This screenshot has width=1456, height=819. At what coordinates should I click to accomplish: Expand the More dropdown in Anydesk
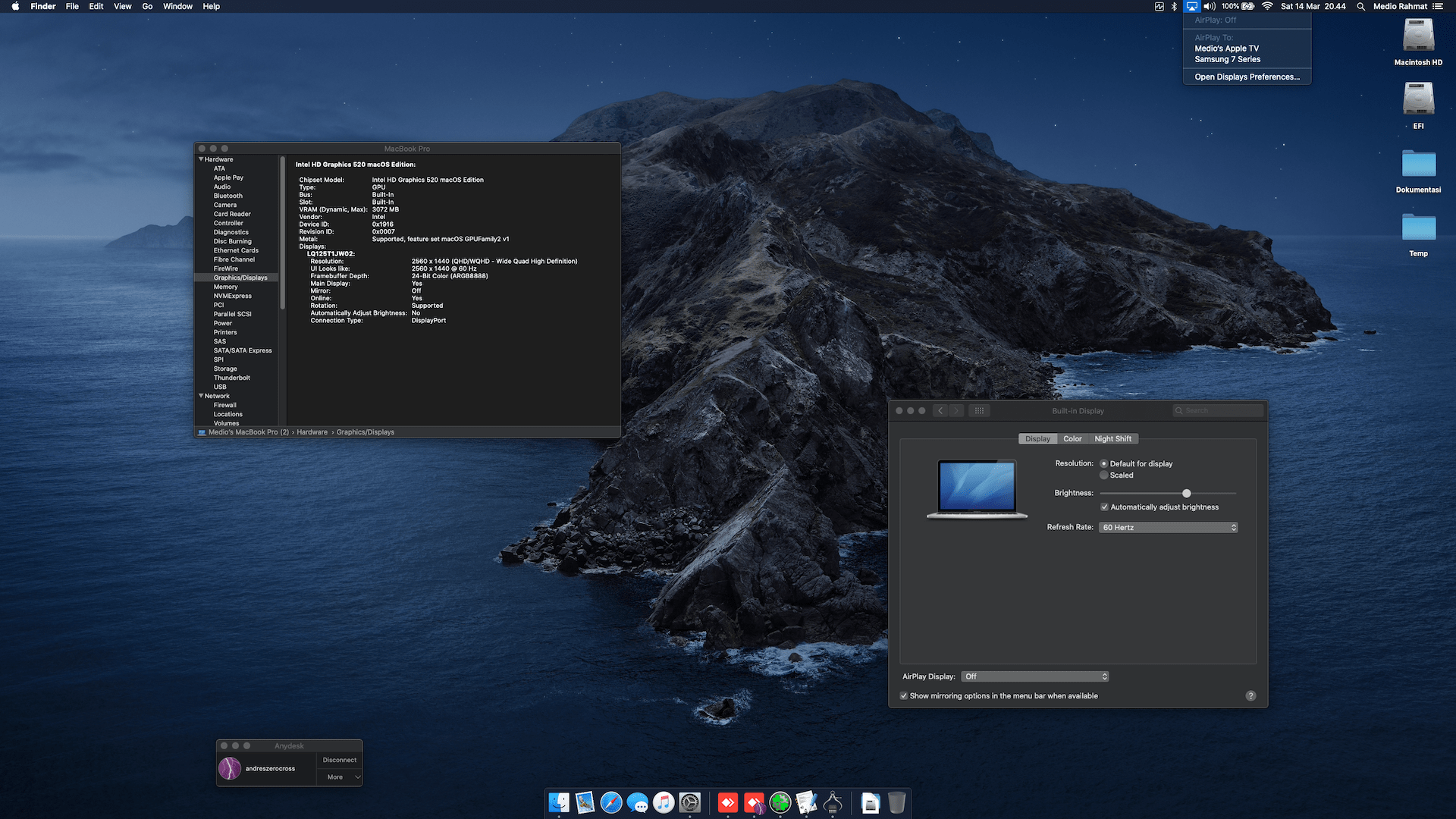tap(343, 777)
